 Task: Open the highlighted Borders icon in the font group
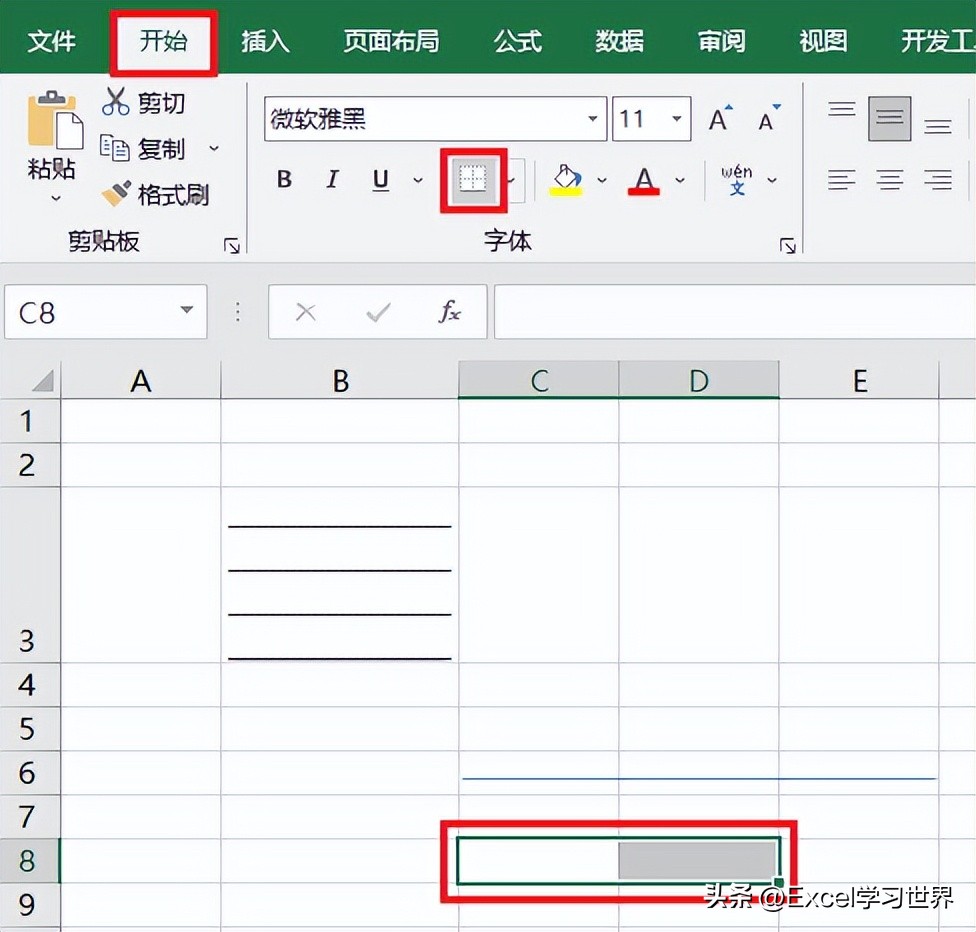[x=473, y=180]
